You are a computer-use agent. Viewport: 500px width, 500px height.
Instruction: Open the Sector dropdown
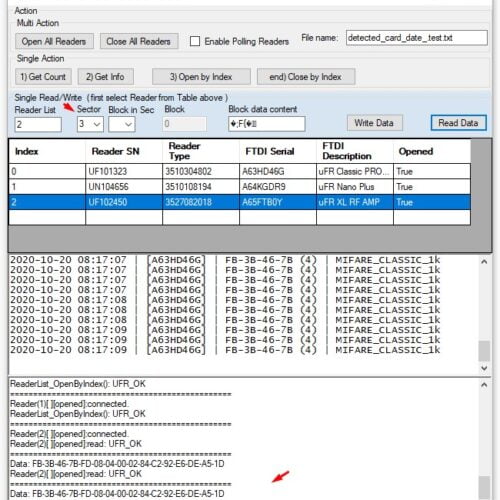coord(90,124)
